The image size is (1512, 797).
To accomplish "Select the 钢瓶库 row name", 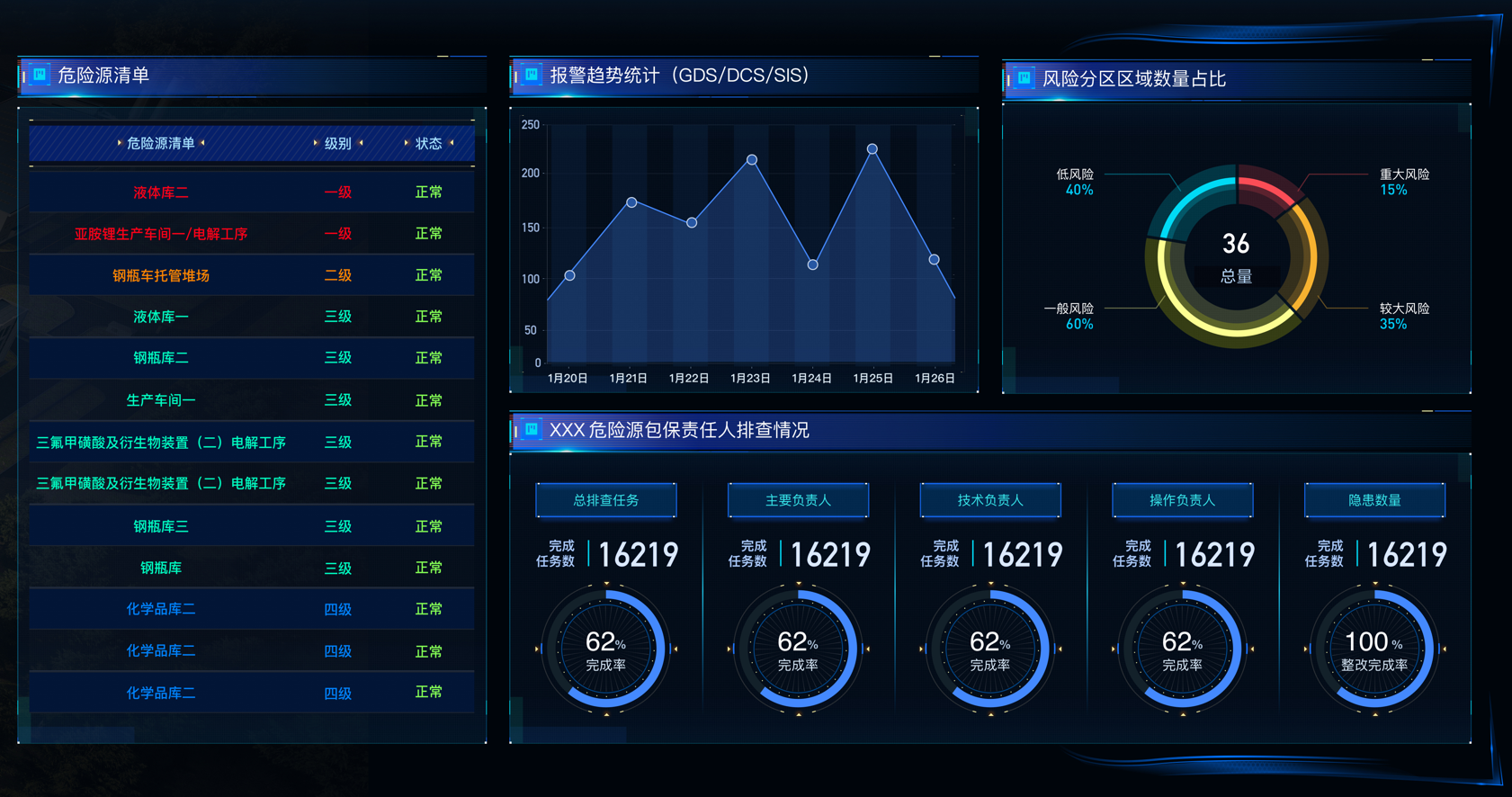I will click(161, 568).
